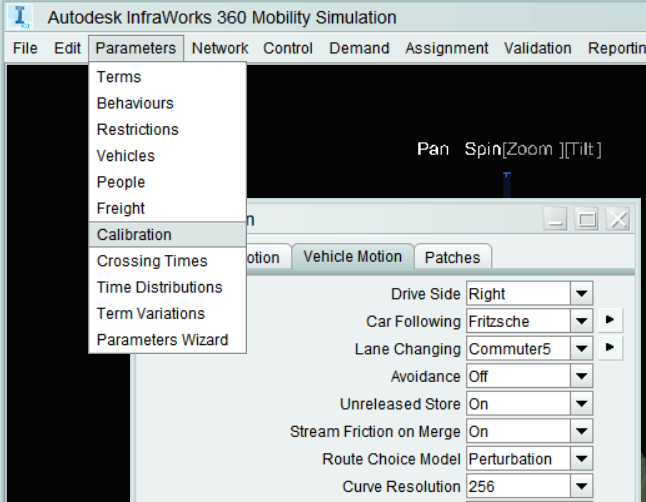
Task: Choose Vehicles menu entry
Action: (x=167, y=156)
